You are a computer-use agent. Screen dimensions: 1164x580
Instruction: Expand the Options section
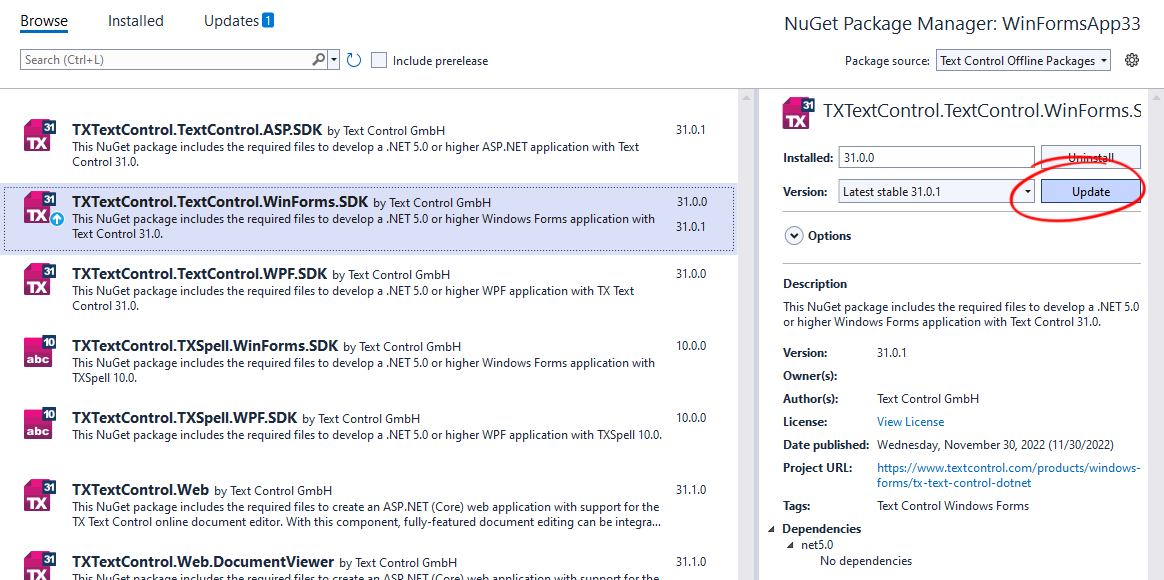(794, 235)
